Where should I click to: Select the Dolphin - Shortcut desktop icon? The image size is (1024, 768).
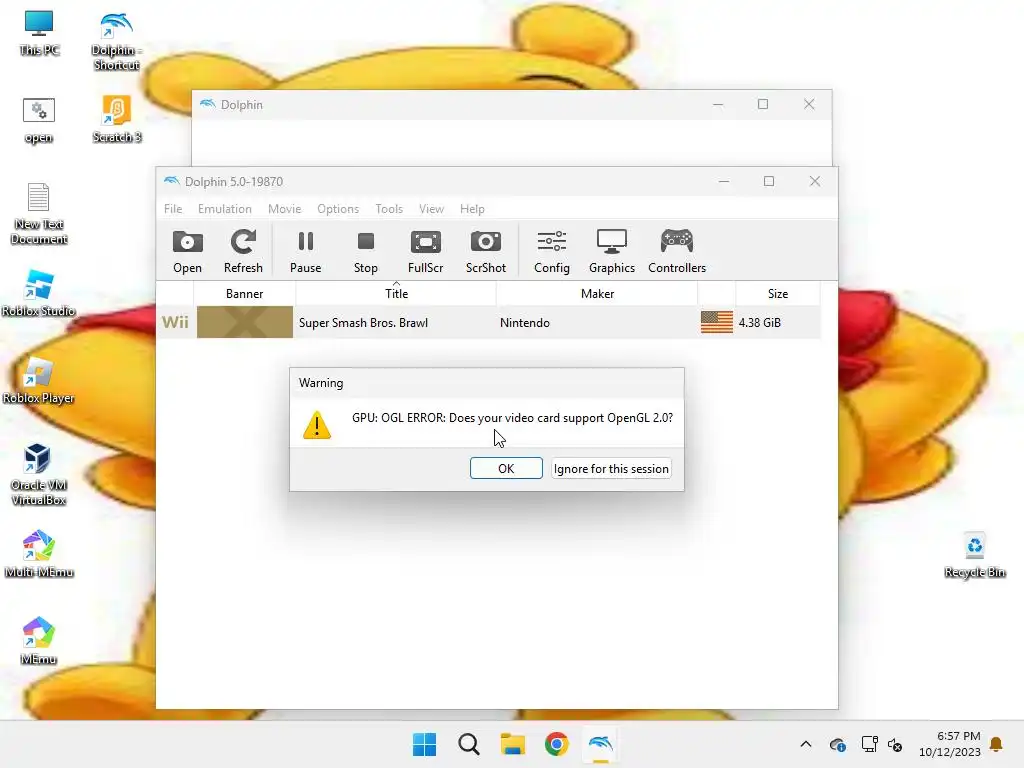pyautogui.click(x=116, y=40)
